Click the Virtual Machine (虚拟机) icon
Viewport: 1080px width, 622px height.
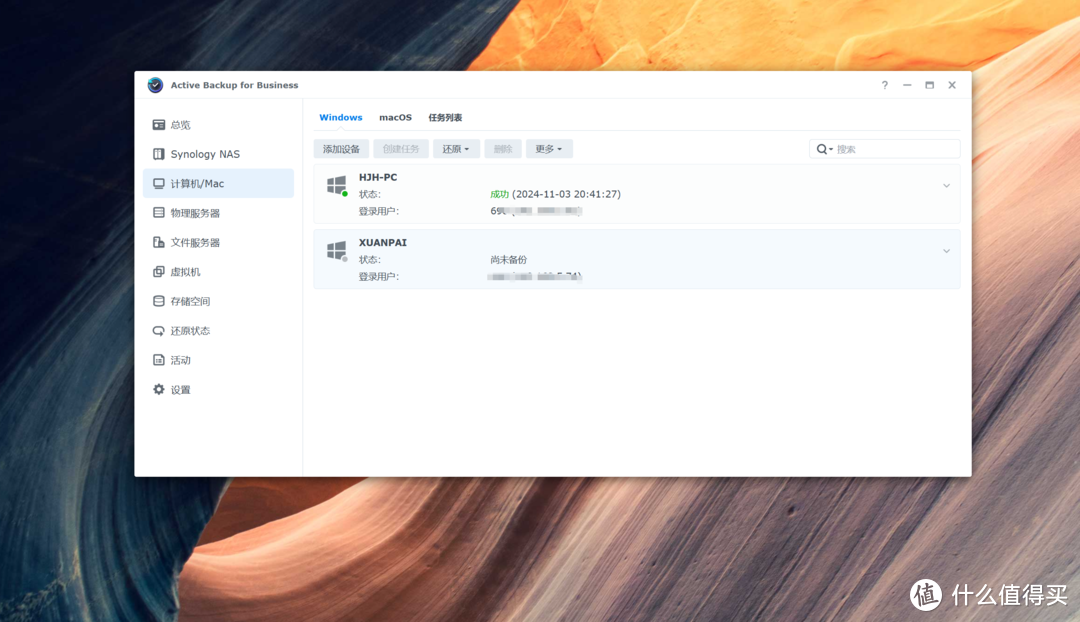coord(158,272)
